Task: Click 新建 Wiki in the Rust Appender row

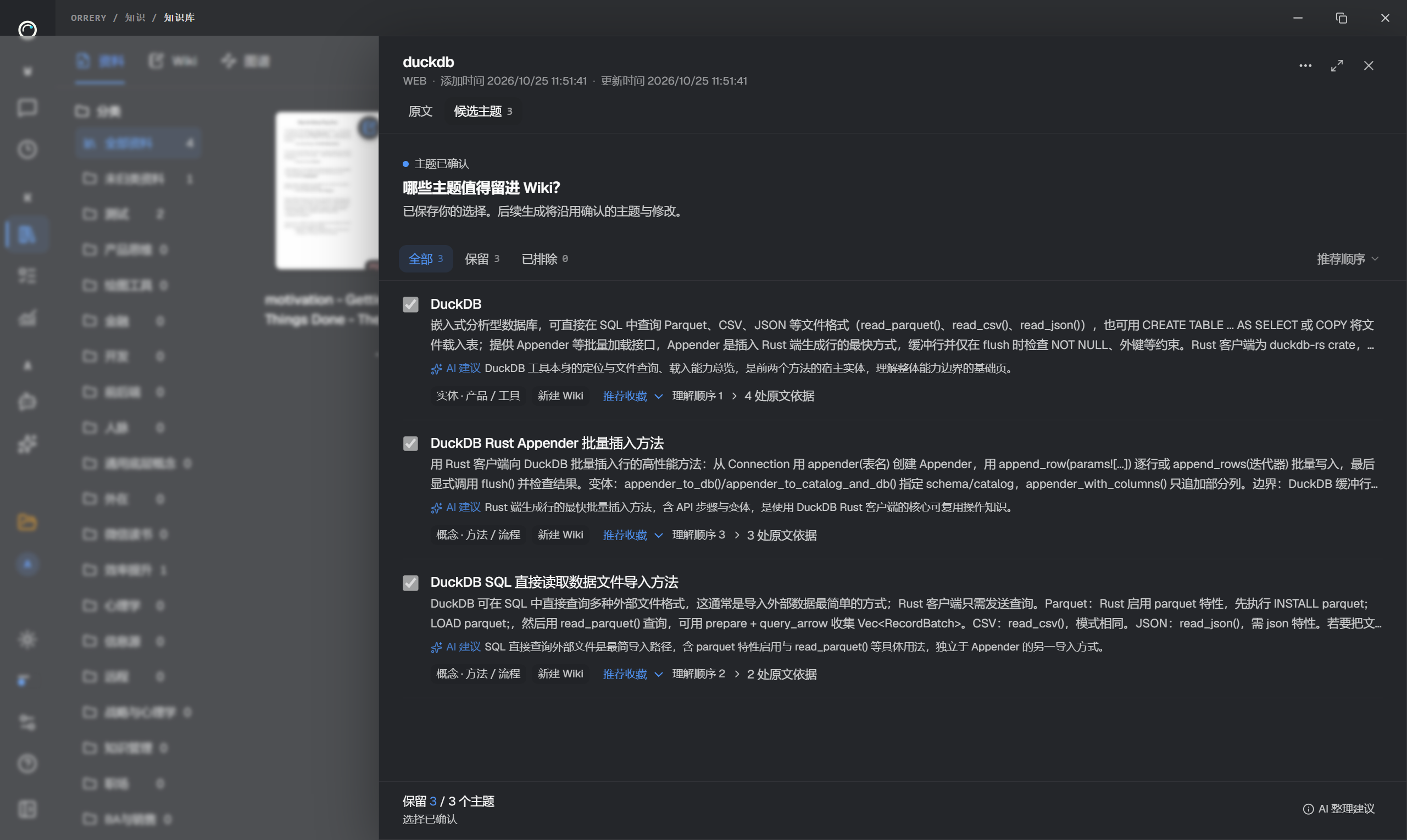Action: pos(560,535)
